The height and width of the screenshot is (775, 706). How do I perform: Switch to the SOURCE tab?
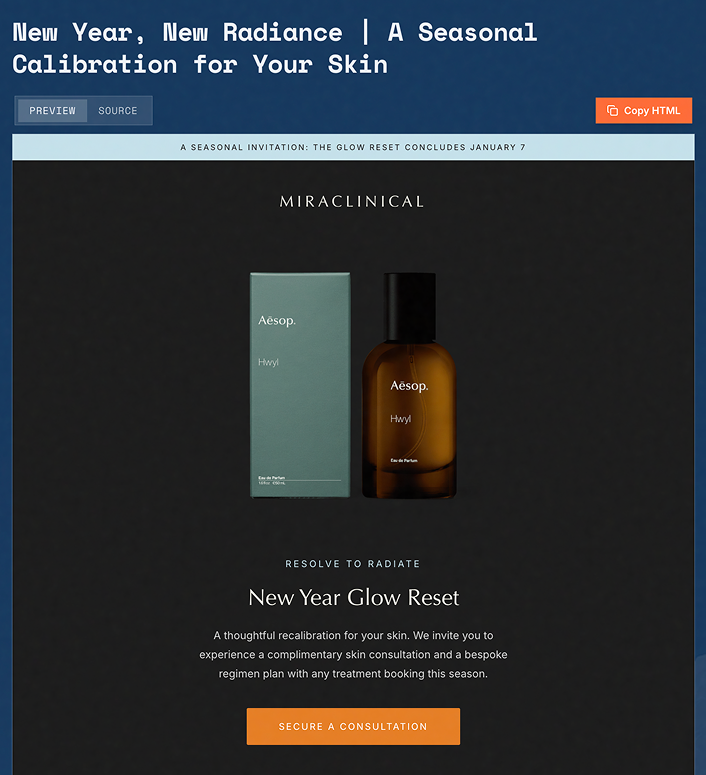pyautogui.click(x=118, y=111)
